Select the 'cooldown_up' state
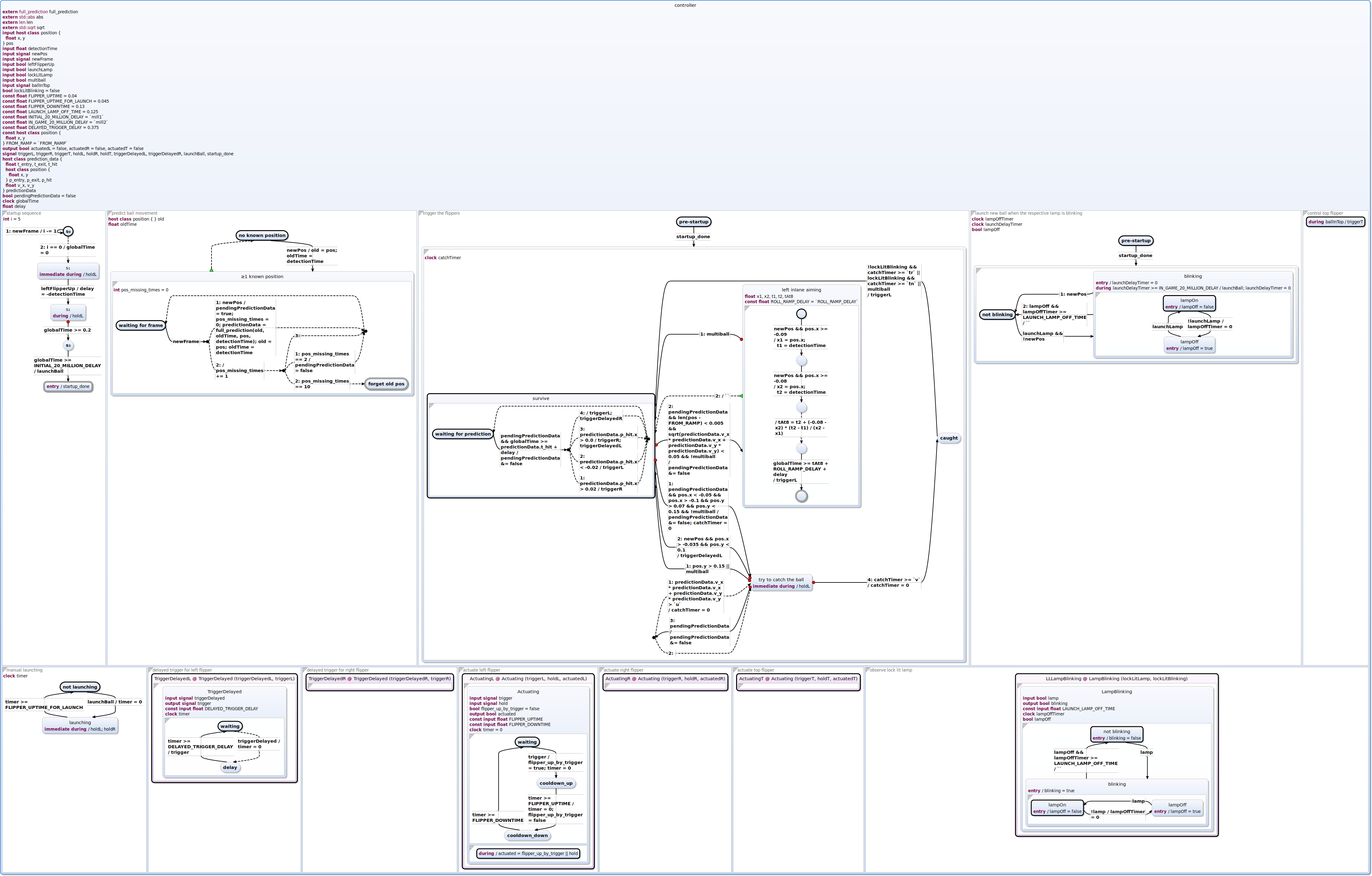Viewport: 1372px width, 876px height. [556, 784]
